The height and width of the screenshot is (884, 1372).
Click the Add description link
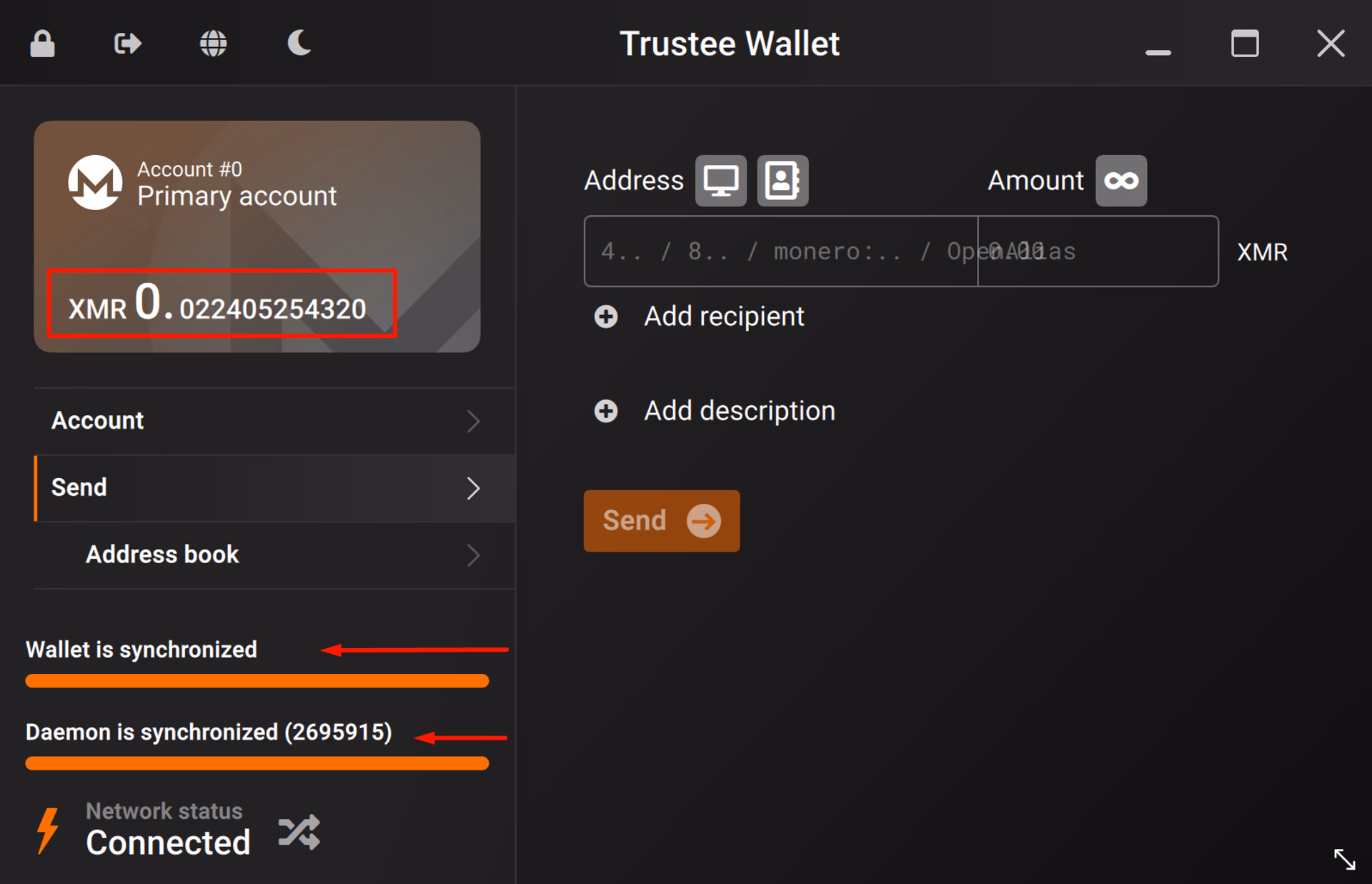coord(740,411)
